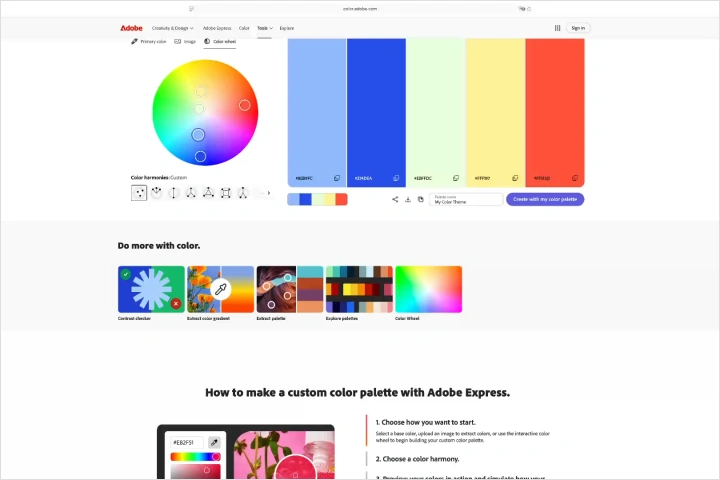Open the Color nav item

coord(244,28)
